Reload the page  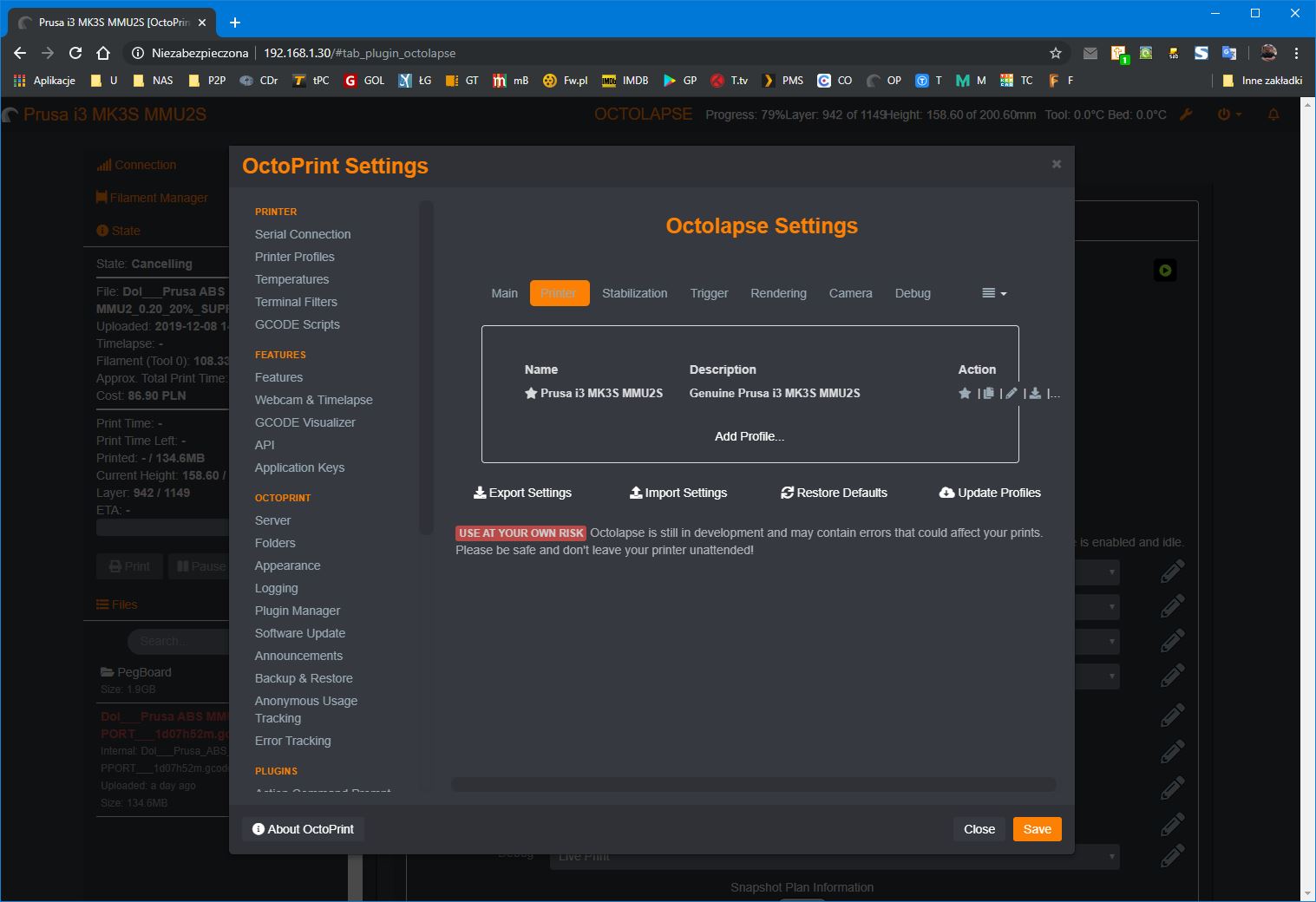coord(75,53)
